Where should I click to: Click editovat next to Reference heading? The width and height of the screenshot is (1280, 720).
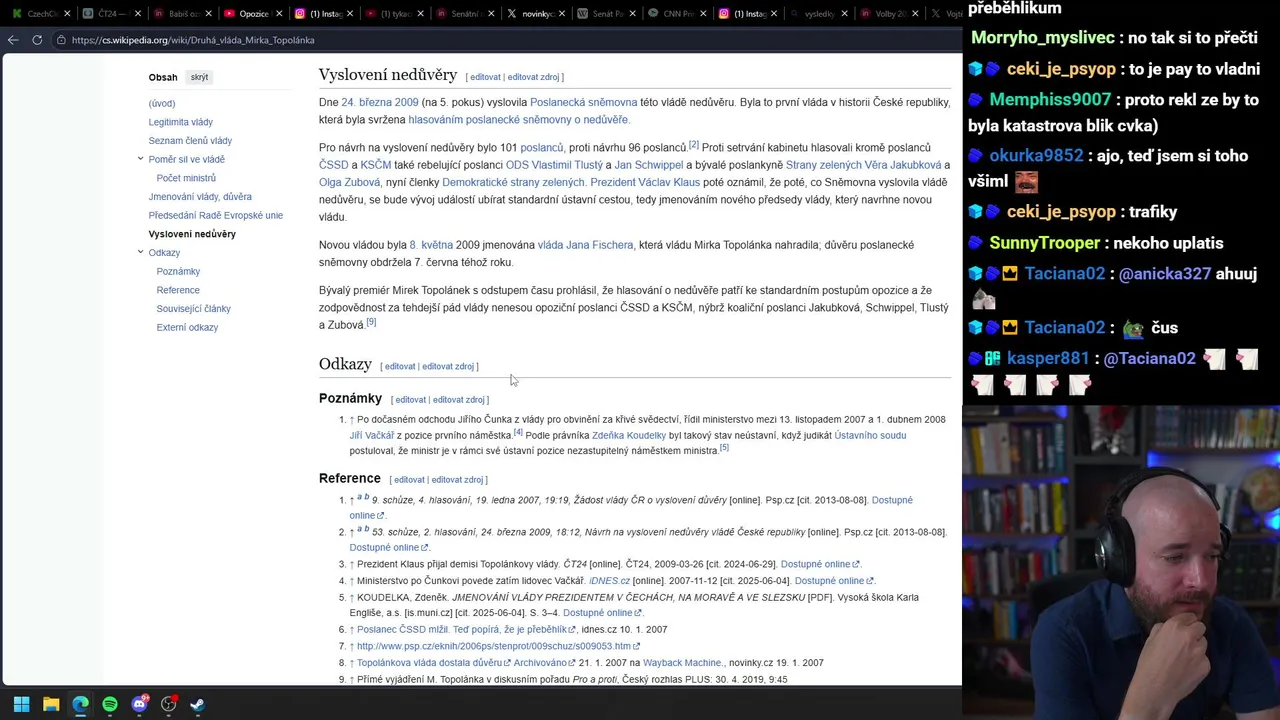[x=409, y=480]
